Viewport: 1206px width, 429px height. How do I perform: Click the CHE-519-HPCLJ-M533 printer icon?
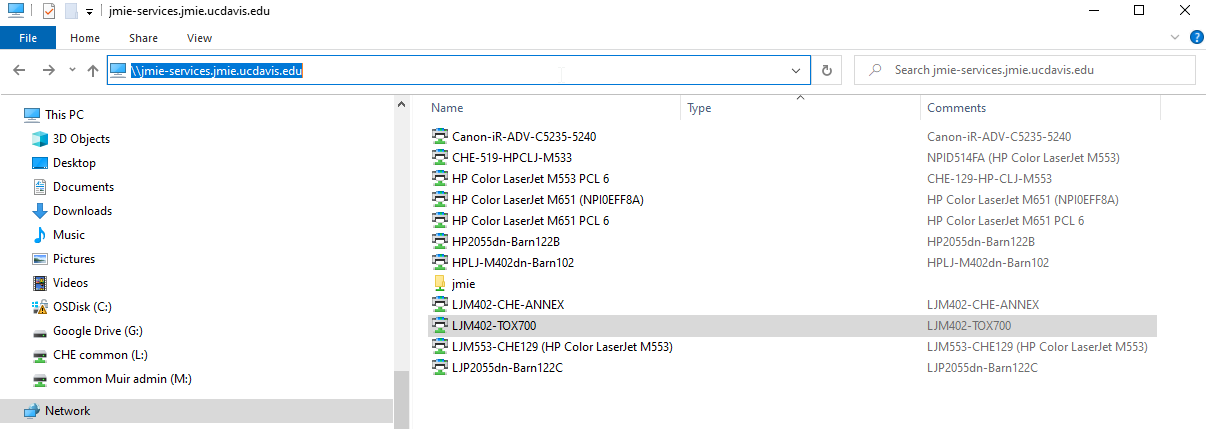pos(440,157)
